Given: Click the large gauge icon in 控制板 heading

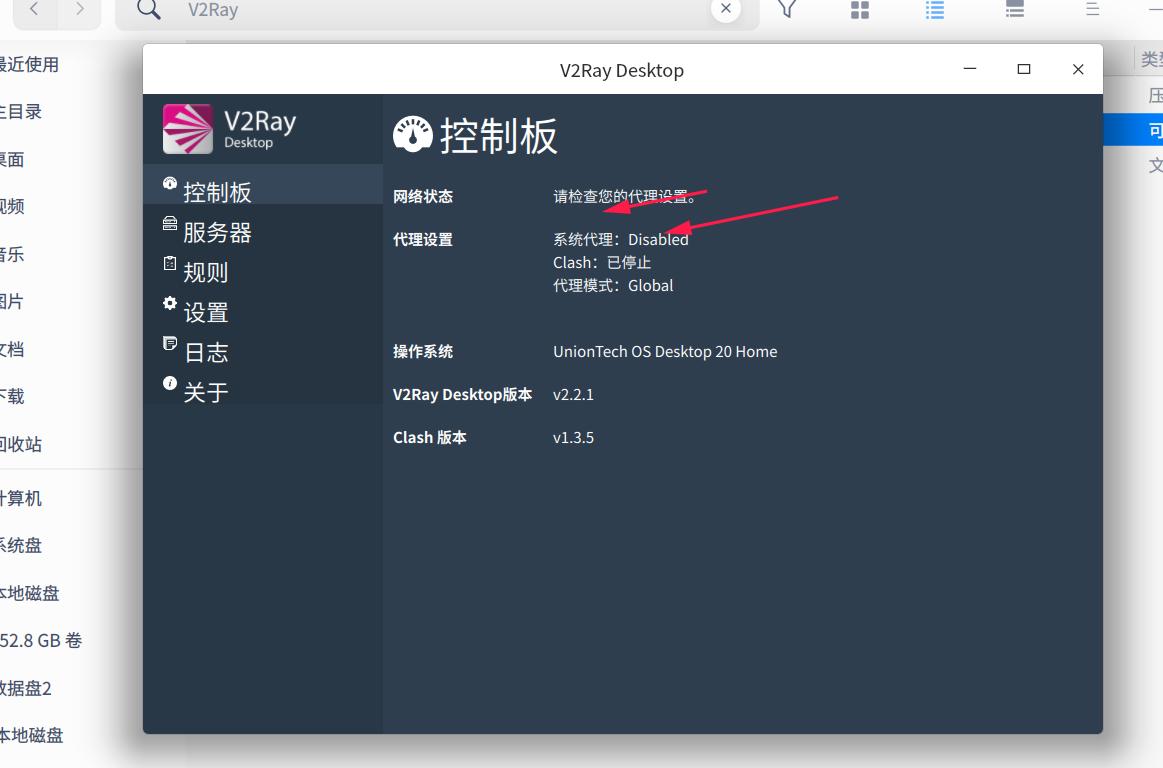Looking at the screenshot, I should tap(413, 134).
